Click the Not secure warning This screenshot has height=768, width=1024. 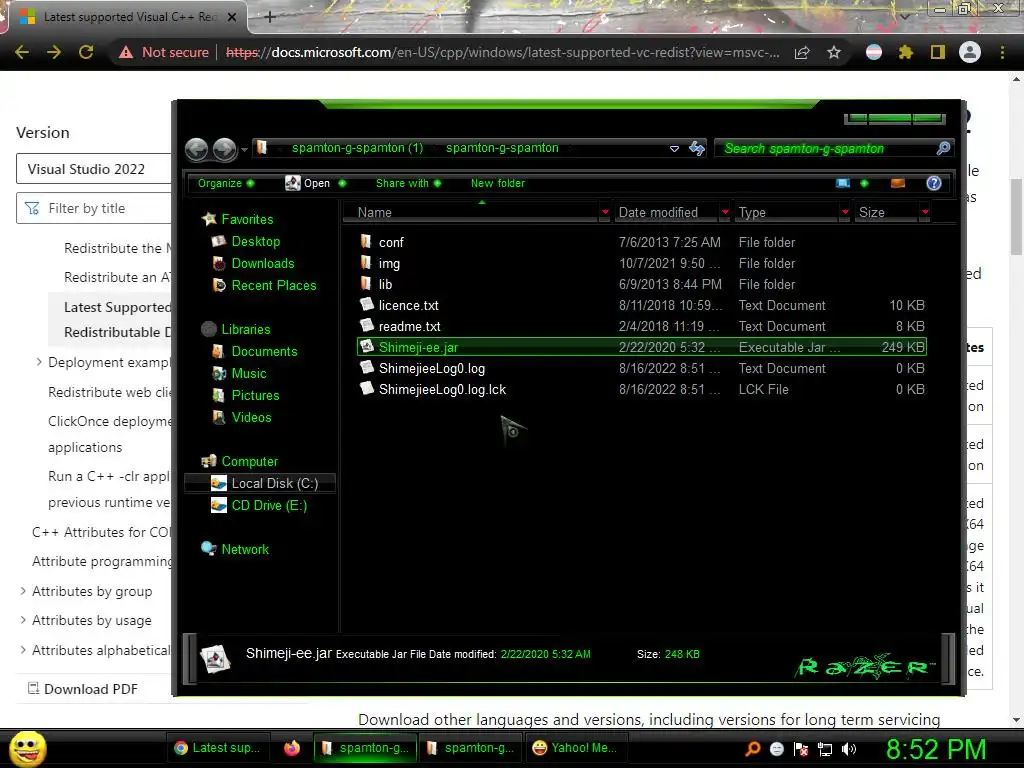tap(164, 52)
